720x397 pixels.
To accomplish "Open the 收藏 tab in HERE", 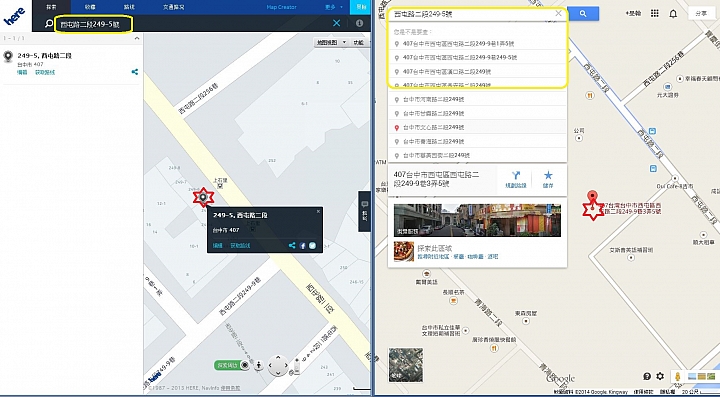I will (x=90, y=7).
